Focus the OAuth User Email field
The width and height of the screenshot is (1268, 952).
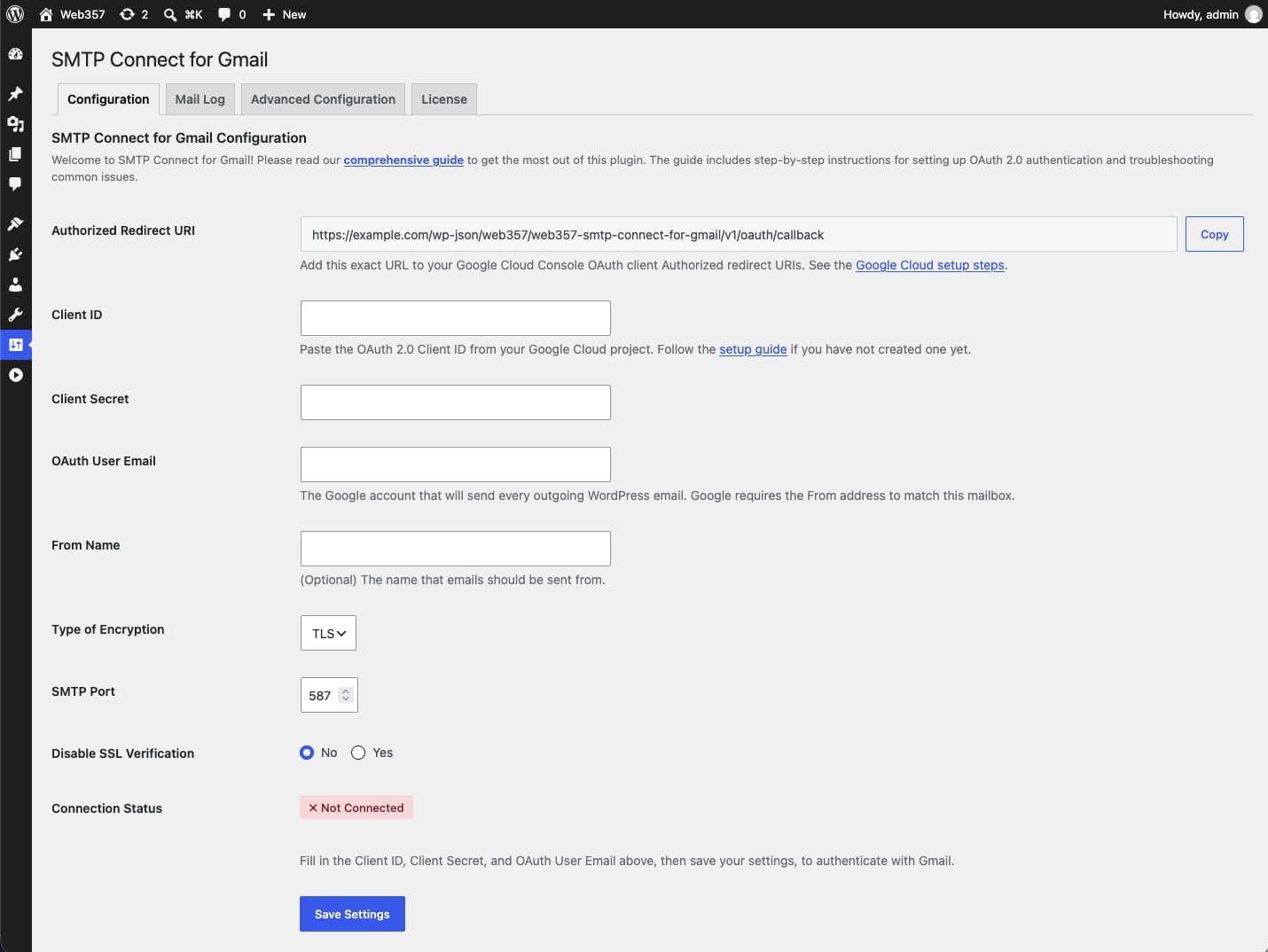456,464
